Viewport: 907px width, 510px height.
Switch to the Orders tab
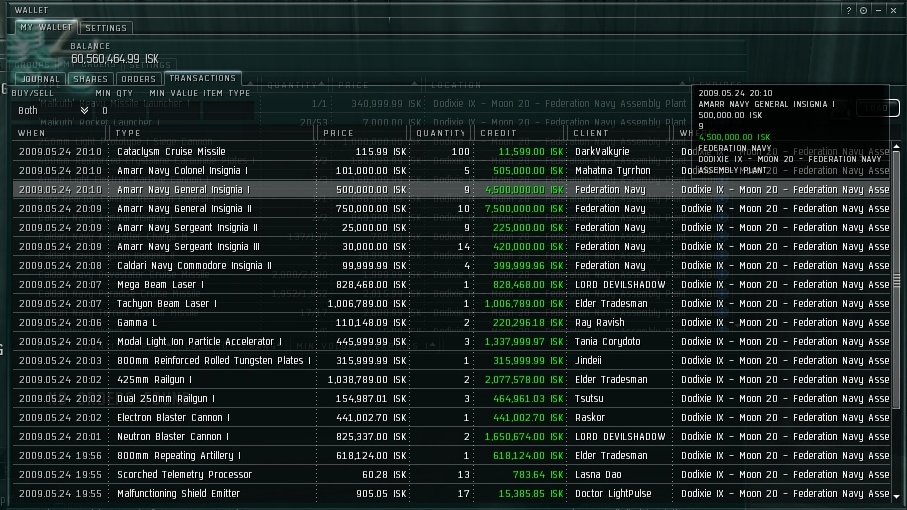tap(138, 79)
